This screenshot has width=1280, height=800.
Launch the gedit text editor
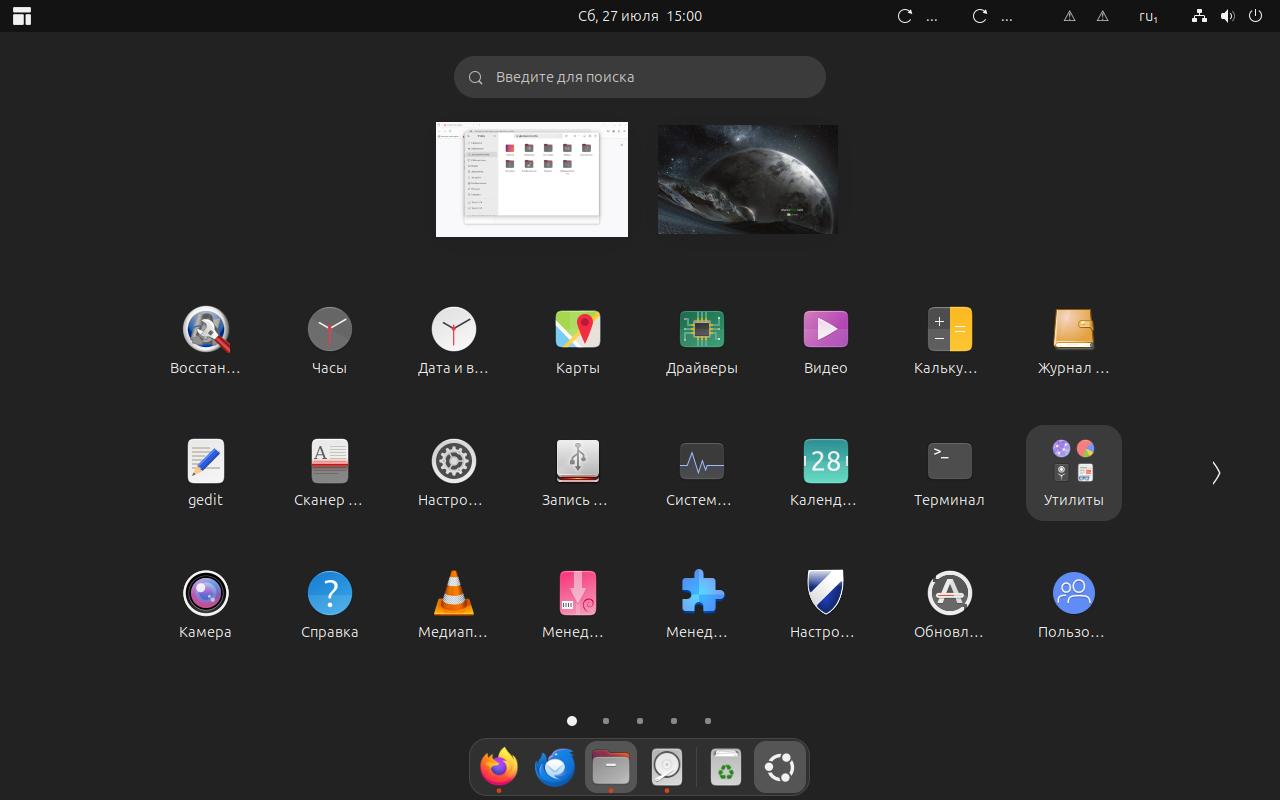[206, 461]
